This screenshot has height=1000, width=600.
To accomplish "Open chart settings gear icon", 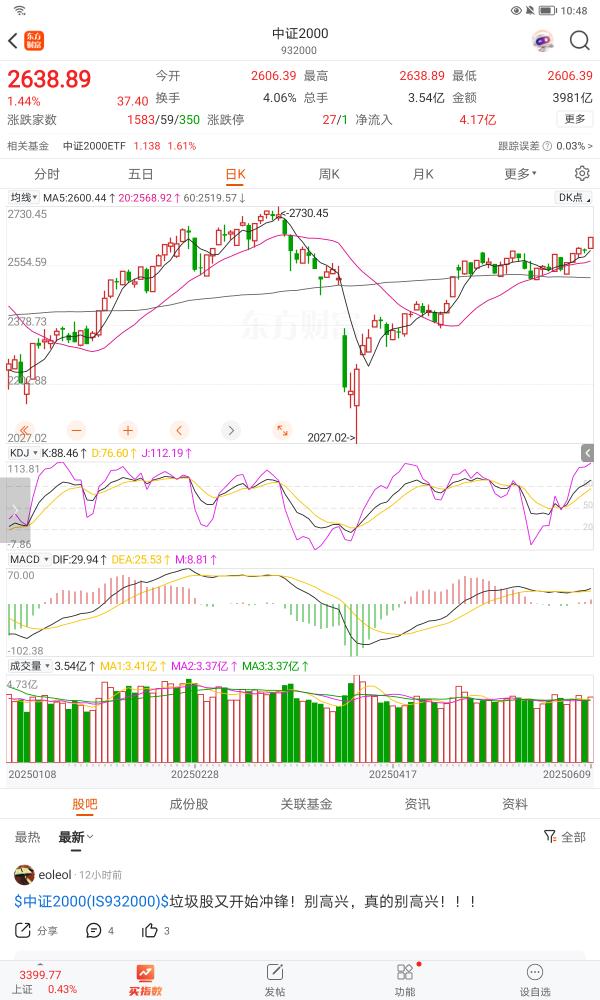I will pos(582,173).
